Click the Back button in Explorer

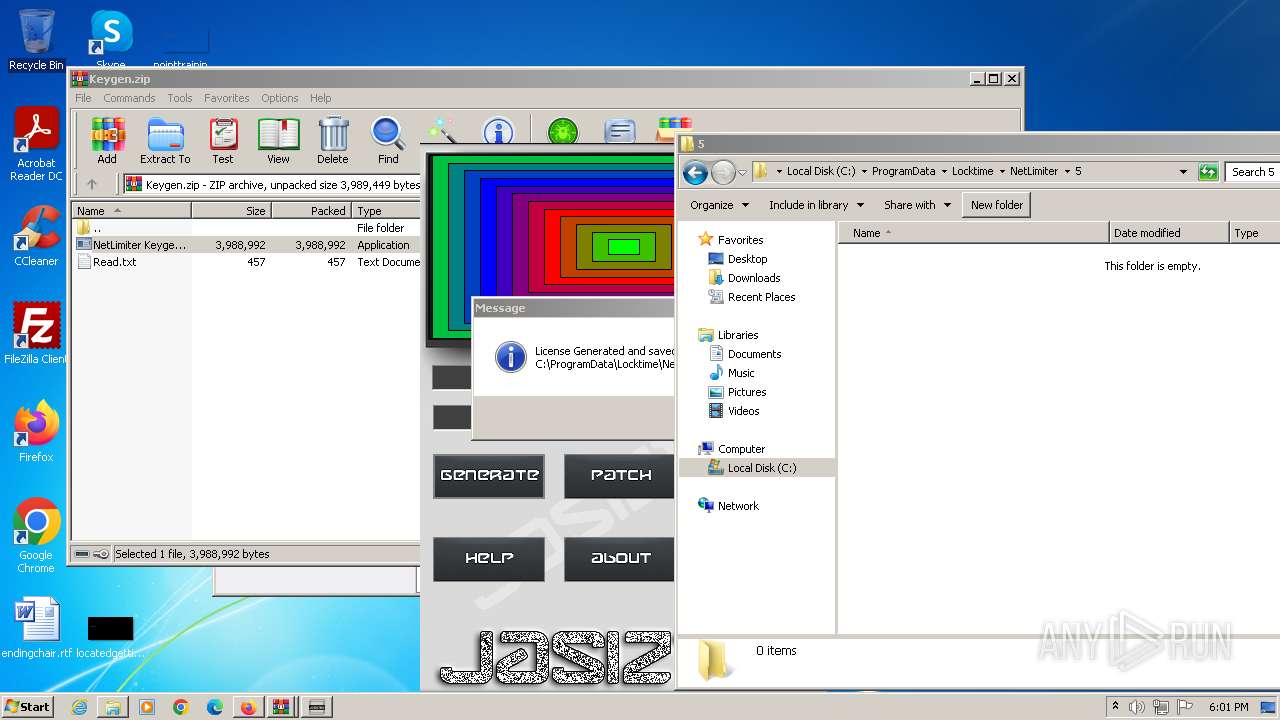click(695, 172)
